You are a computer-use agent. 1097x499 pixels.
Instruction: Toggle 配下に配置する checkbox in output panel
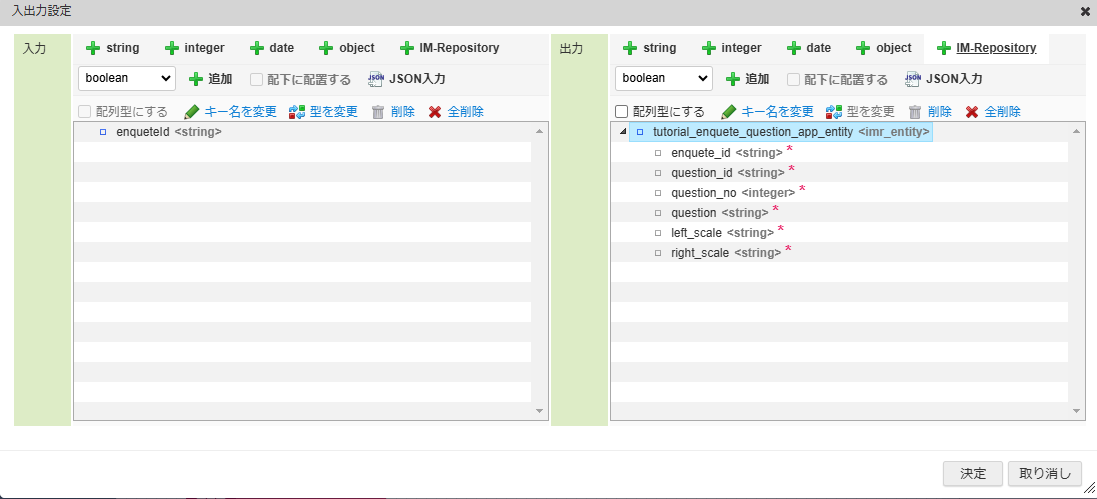click(793, 79)
